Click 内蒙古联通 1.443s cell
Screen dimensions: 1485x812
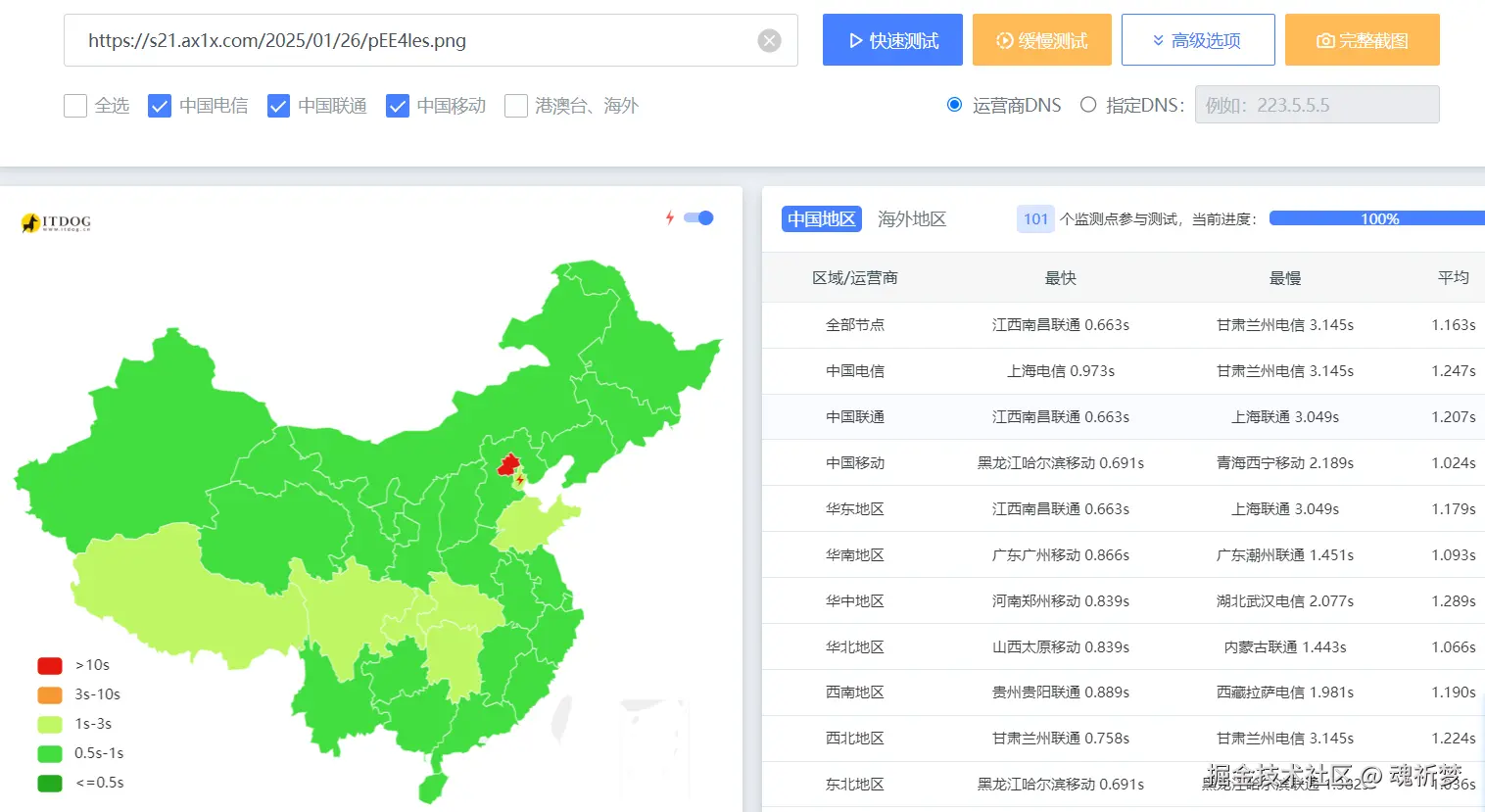pyautogui.click(x=1285, y=647)
